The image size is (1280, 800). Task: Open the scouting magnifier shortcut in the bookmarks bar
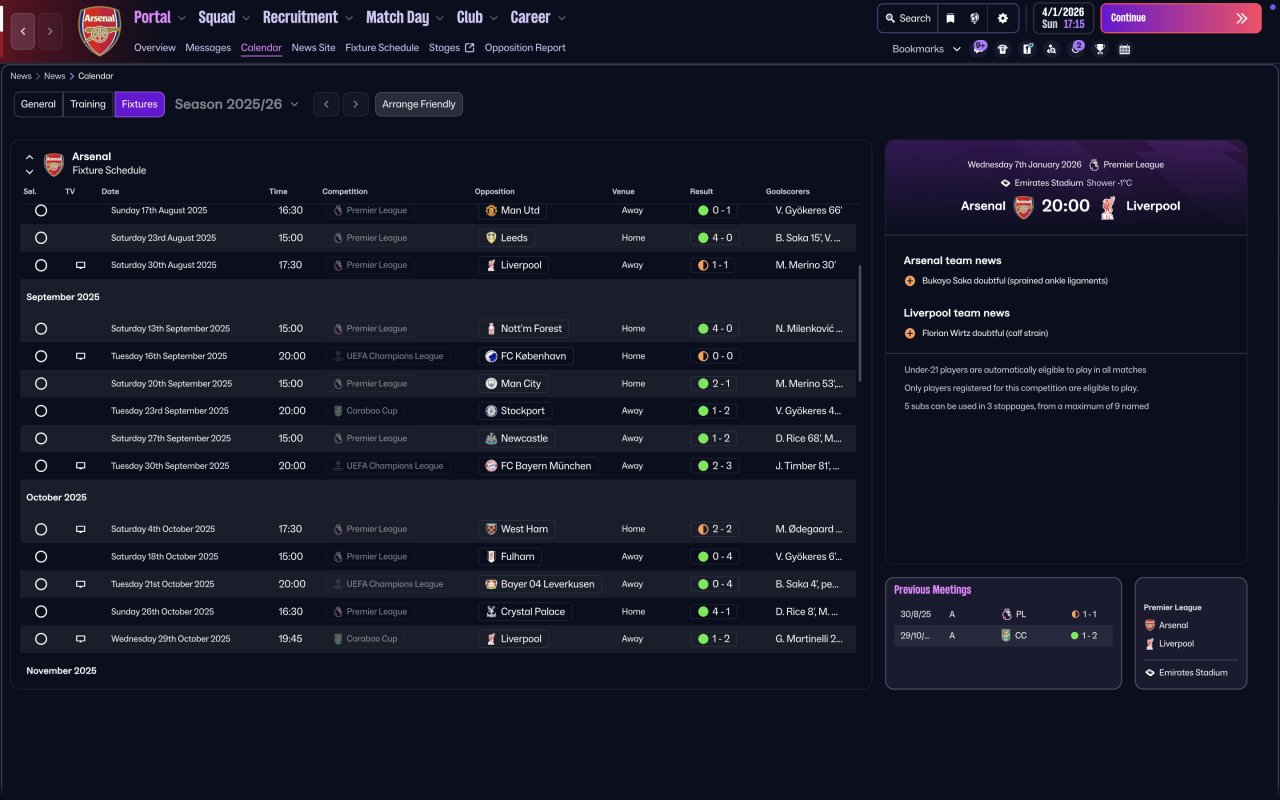point(1051,49)
